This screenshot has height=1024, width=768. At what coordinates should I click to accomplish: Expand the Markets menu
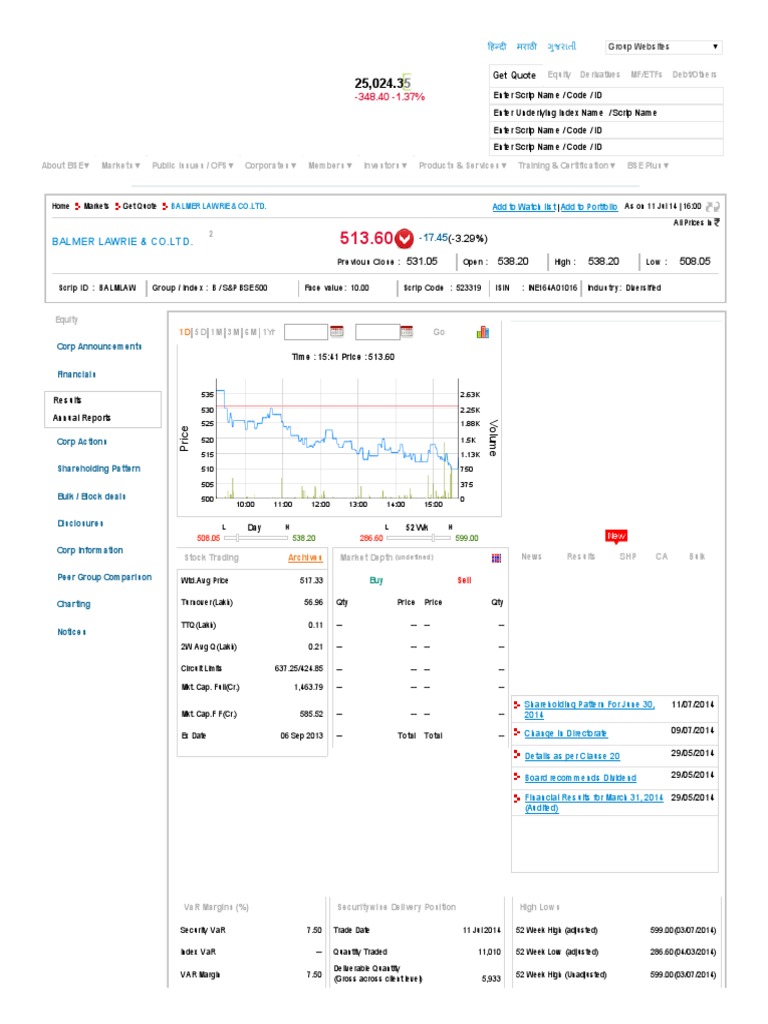pos(121,166)
